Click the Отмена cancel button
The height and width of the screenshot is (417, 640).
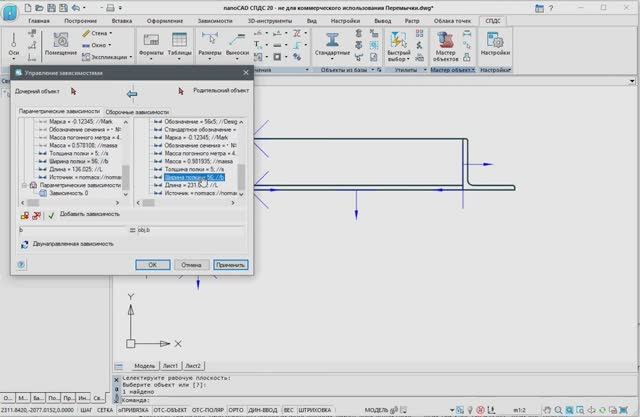click(191, 265)
